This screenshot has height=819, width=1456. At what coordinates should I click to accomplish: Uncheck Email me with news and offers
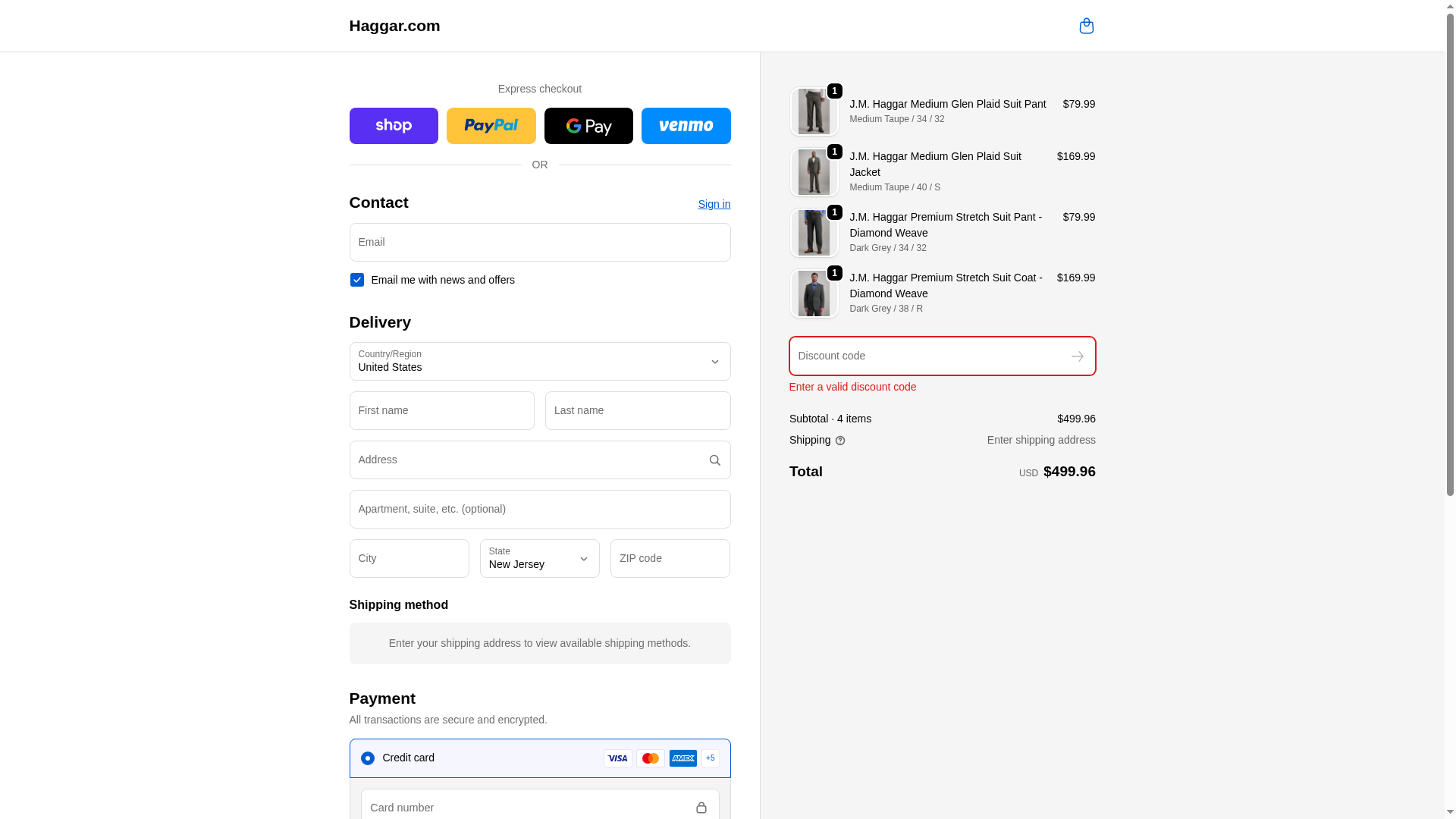(x=356, y=280)
